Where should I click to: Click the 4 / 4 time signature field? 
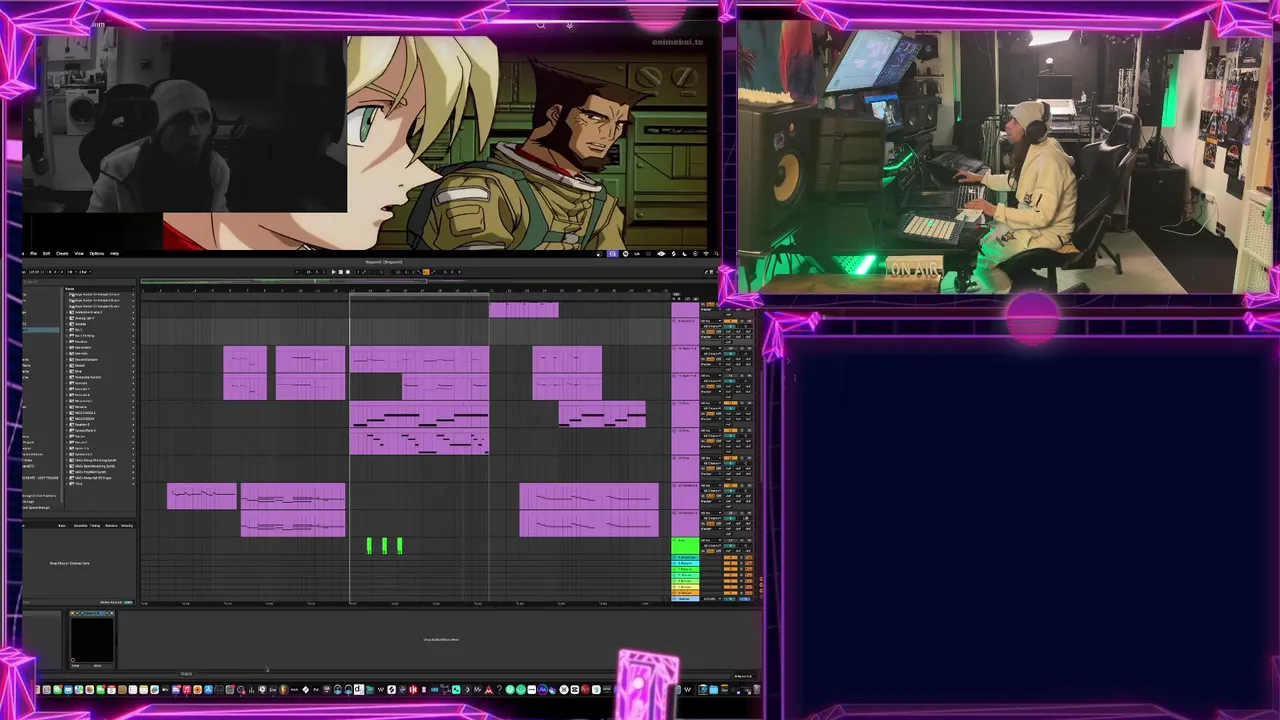coord(59,272)
